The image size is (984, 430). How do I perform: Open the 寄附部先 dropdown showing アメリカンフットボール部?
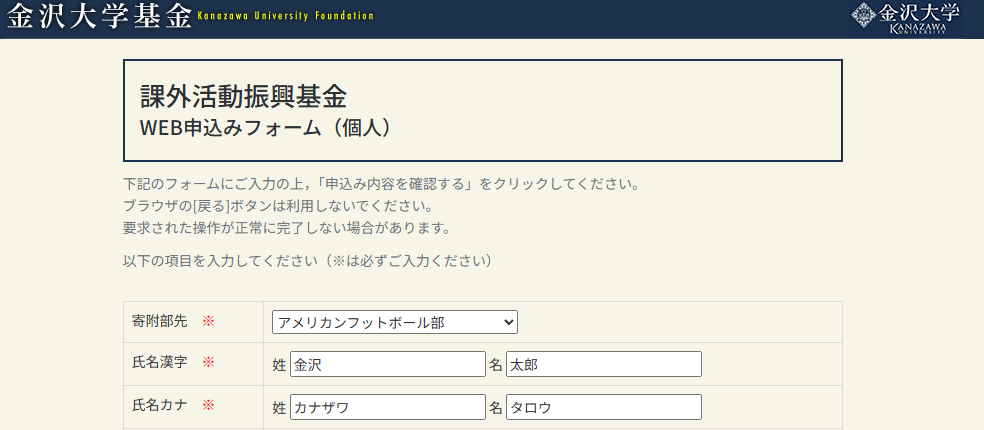(x=395, y=323)
